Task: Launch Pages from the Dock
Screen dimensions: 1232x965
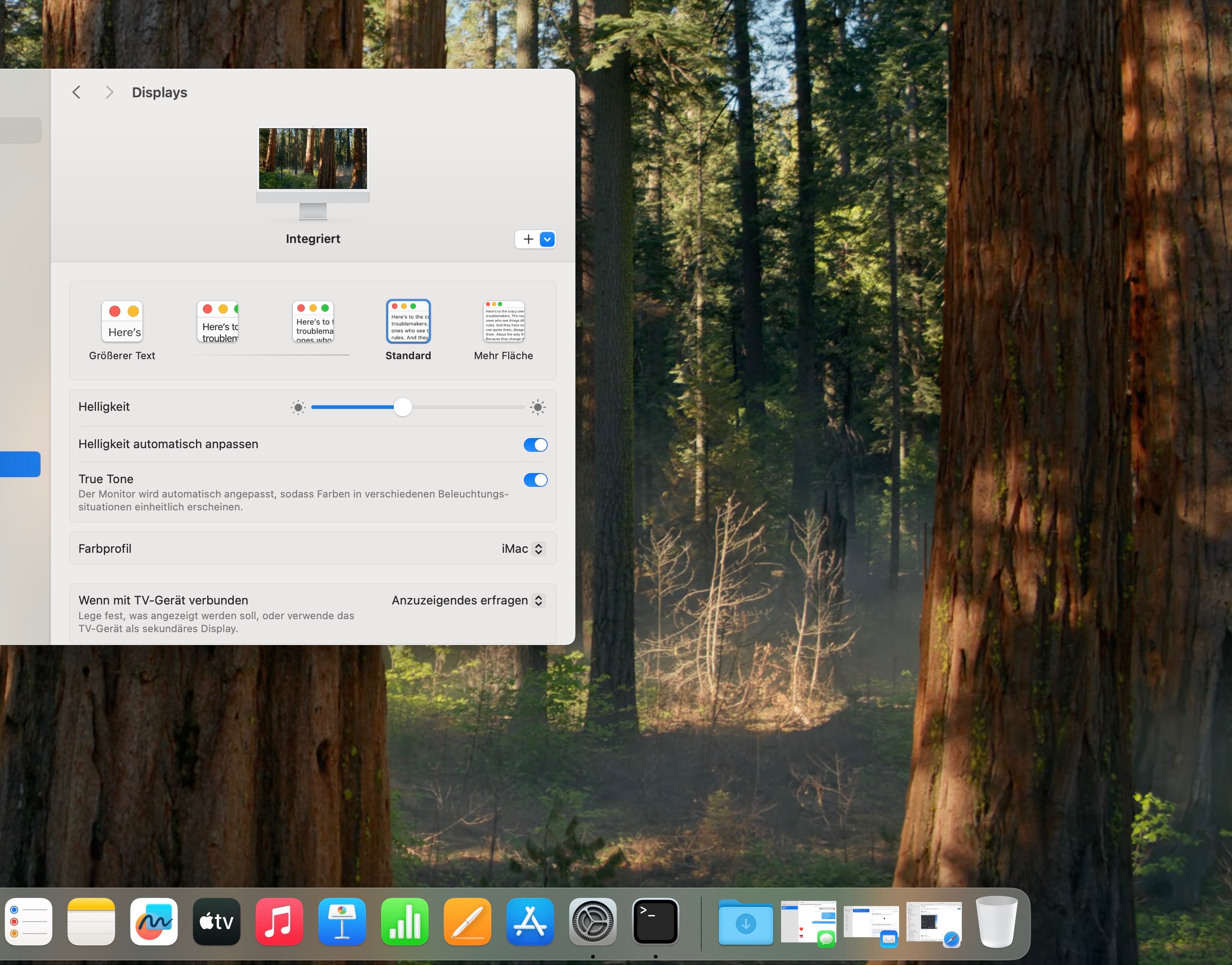Action: point(467,922)
